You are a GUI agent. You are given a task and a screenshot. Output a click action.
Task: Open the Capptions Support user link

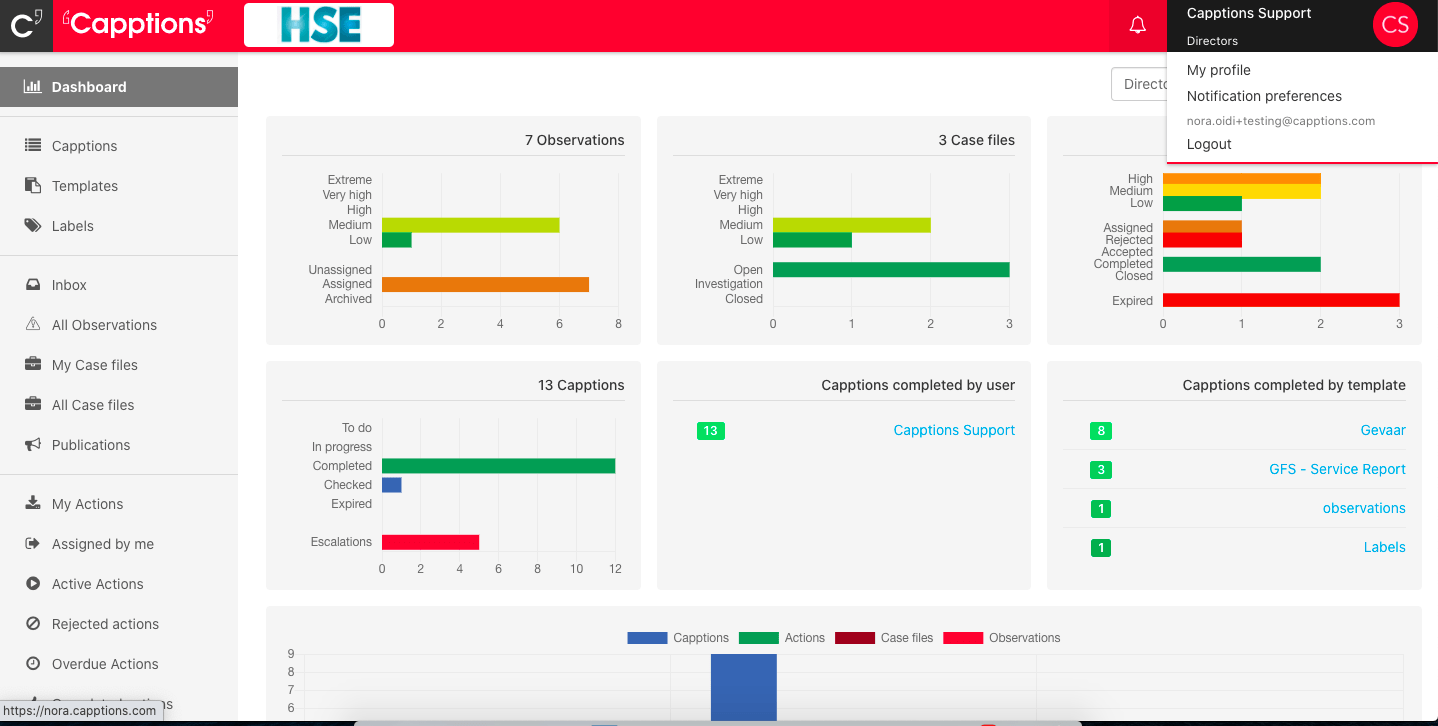pyautogui.click(x=954, y=430)
